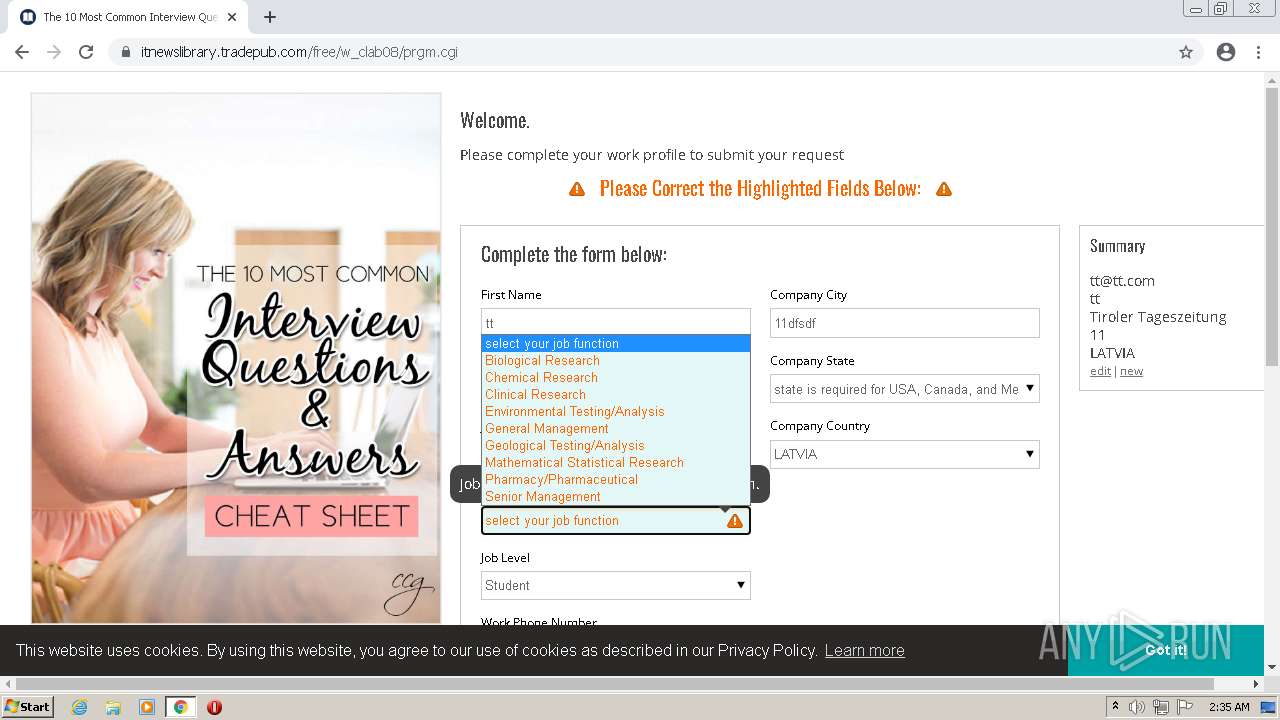Click Chrome icon in taskbar
This screenshot has width=1280, height=720.
(180, 707)
